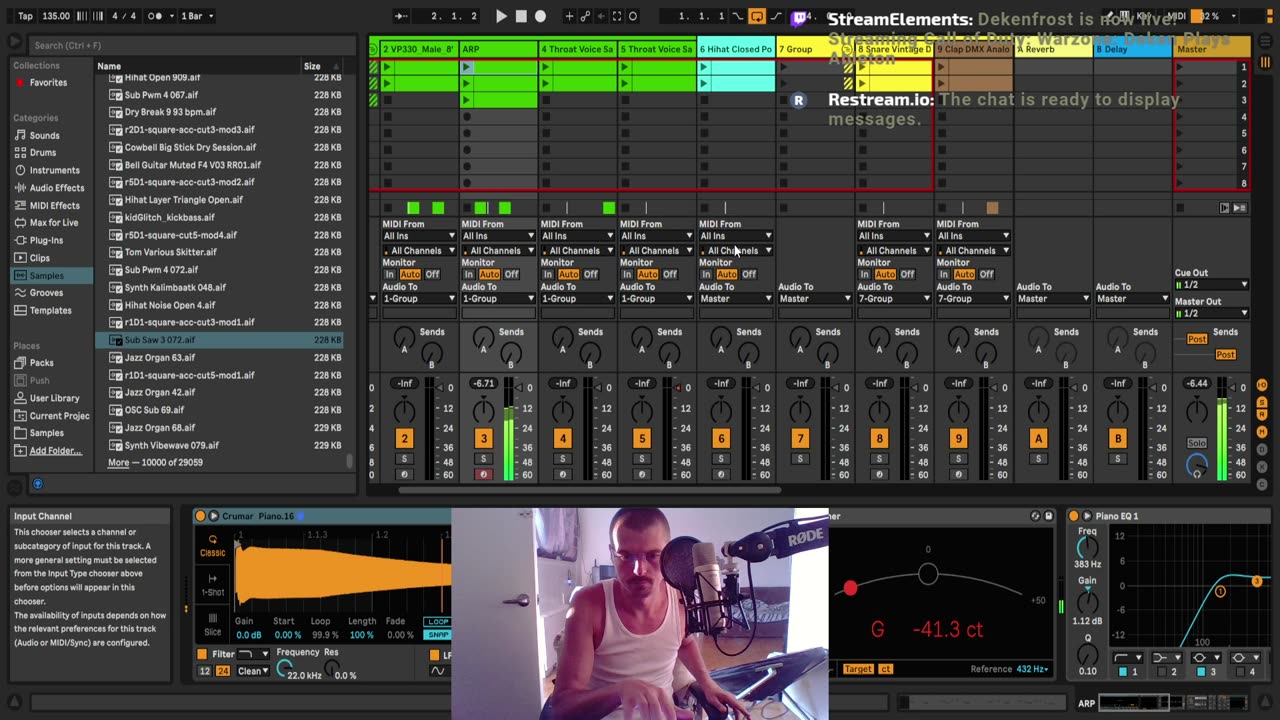Screen dimensions: 1280x720
Task: Click the Capture MIDI icon
Action: pyautogui.click(x=617, y=16)
